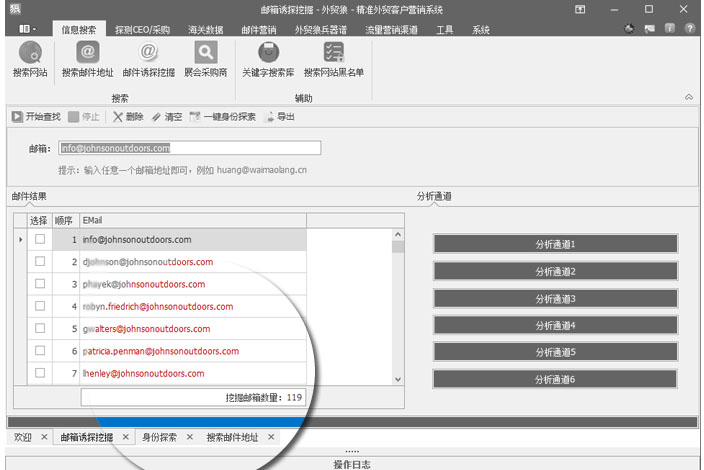Open the 关键字搜索库 database icon

pyautogui.click(x=267, y=53)
